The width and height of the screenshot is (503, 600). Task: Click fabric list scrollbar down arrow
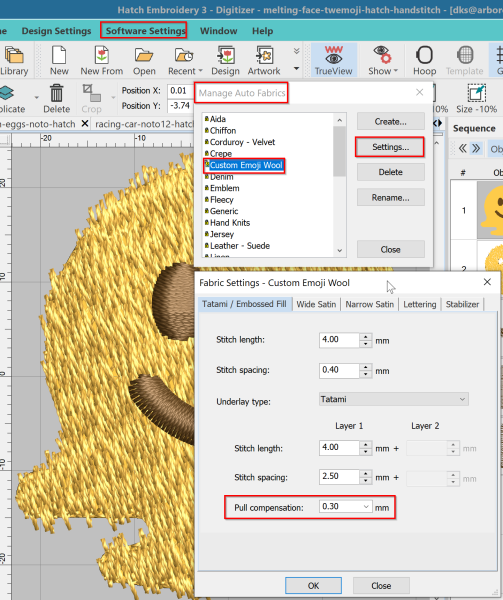(340, 251)
